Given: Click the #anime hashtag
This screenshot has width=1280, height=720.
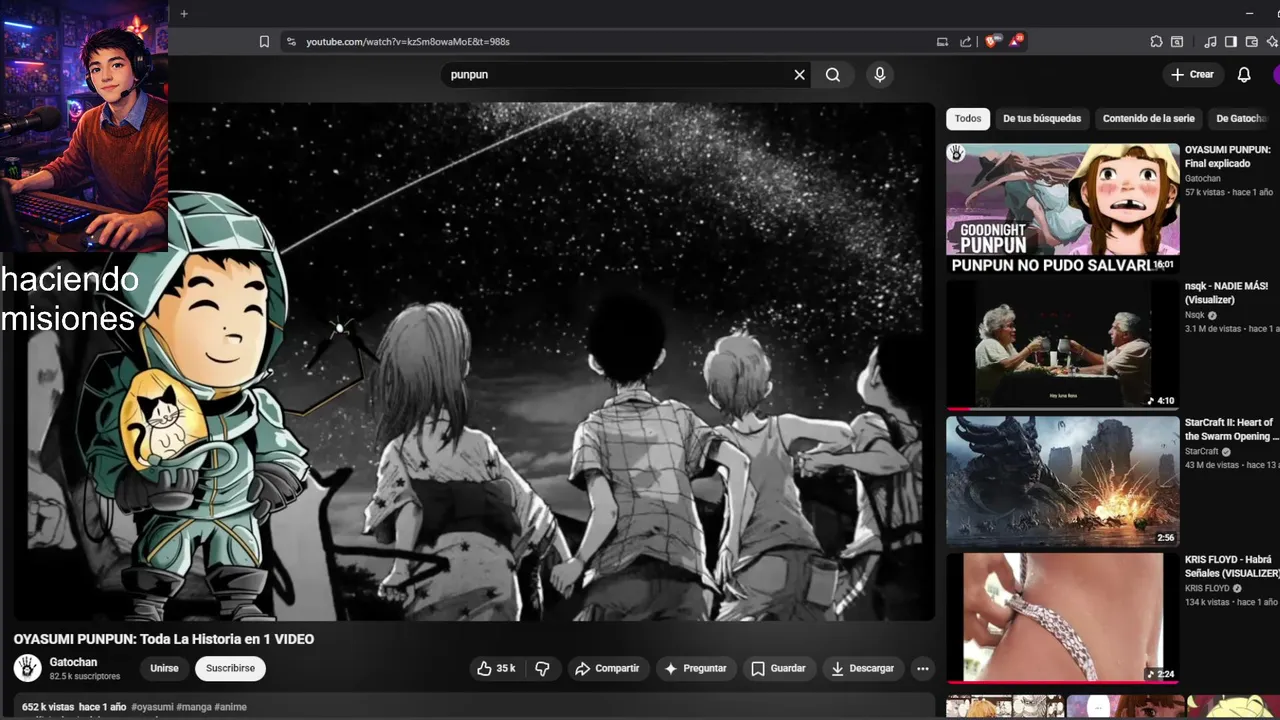Looking at the screenshot, I should (x=230, y=707).
